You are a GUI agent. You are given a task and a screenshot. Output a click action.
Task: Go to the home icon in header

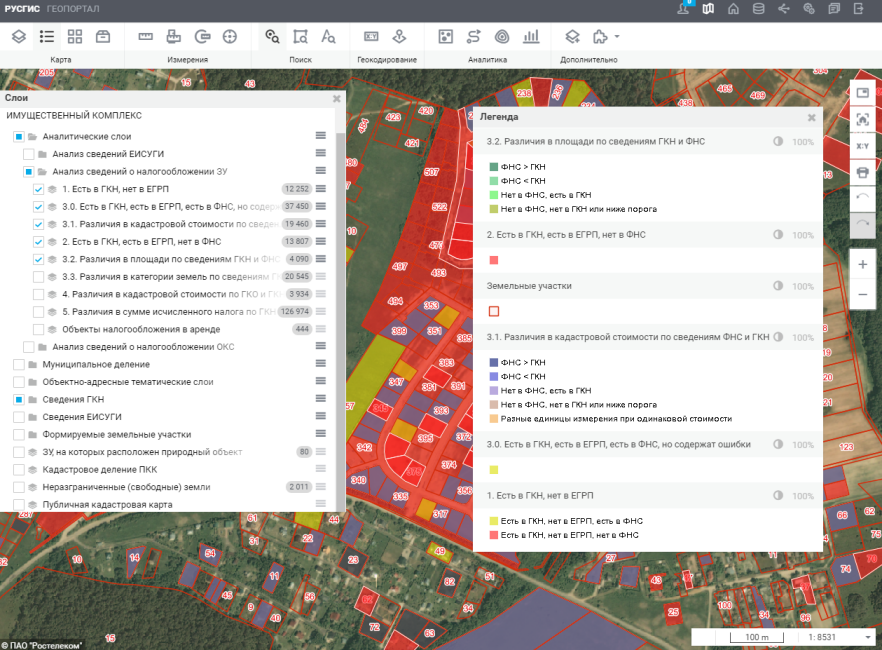pyautogui.click(x=734, y=9)
